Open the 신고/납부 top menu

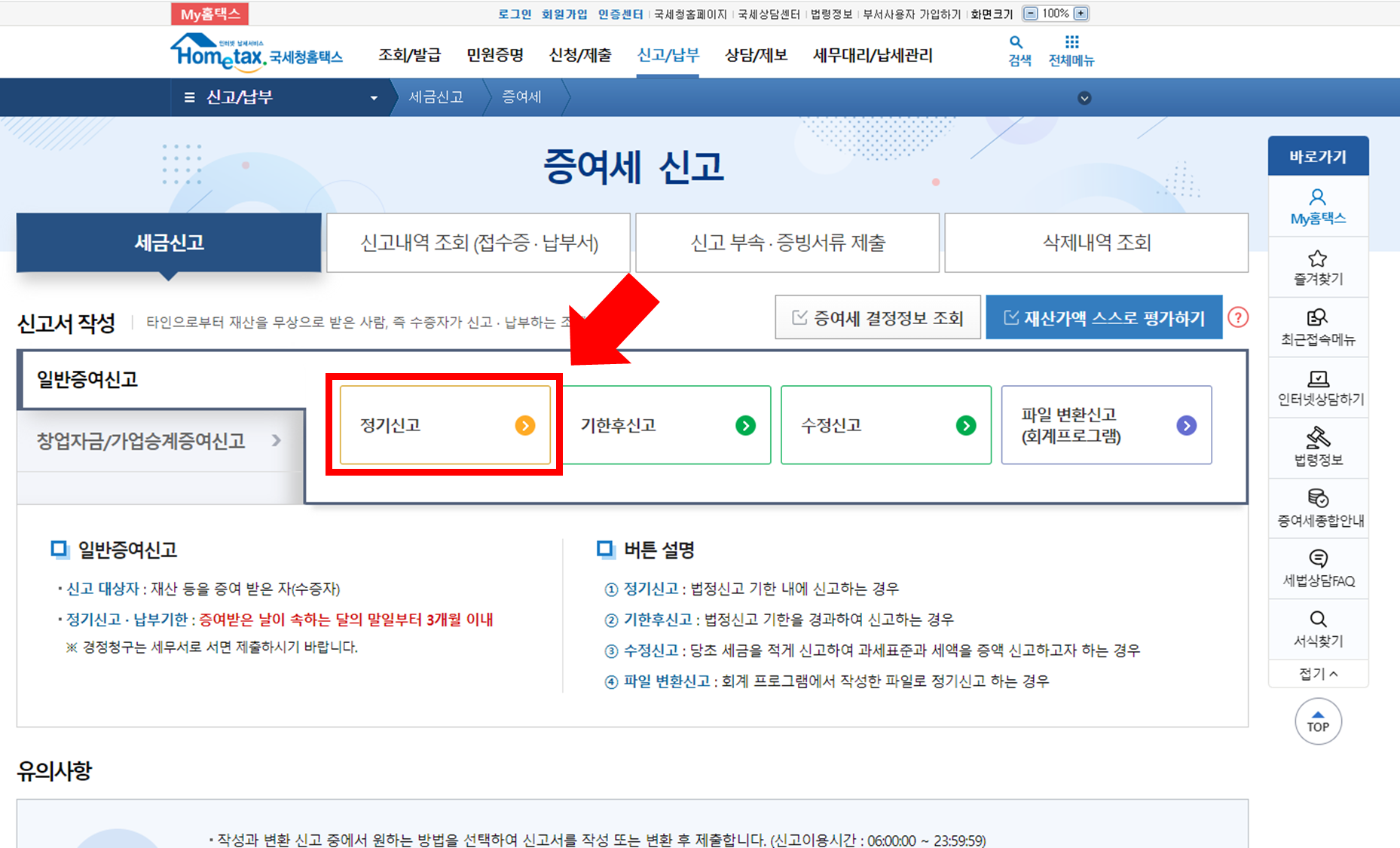(668, 55)
